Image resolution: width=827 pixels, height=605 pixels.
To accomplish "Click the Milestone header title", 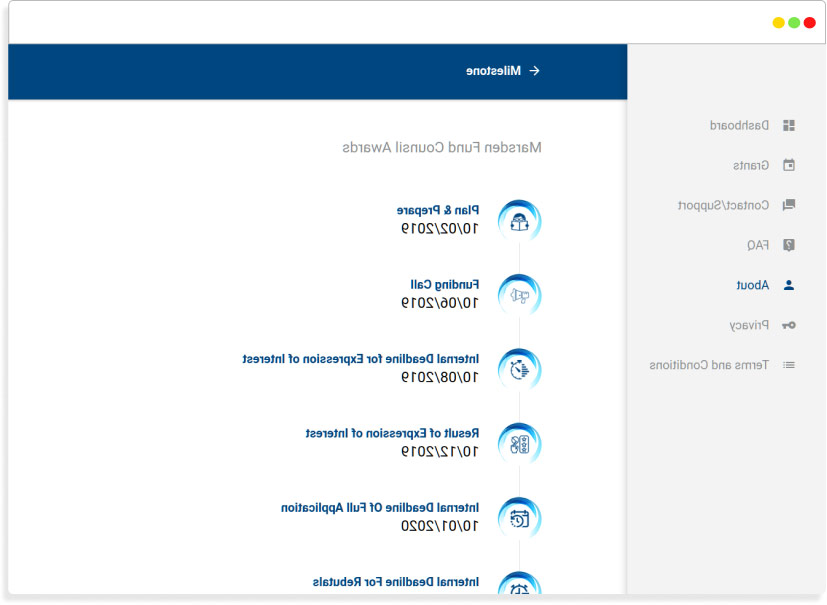I will [493, 71].
